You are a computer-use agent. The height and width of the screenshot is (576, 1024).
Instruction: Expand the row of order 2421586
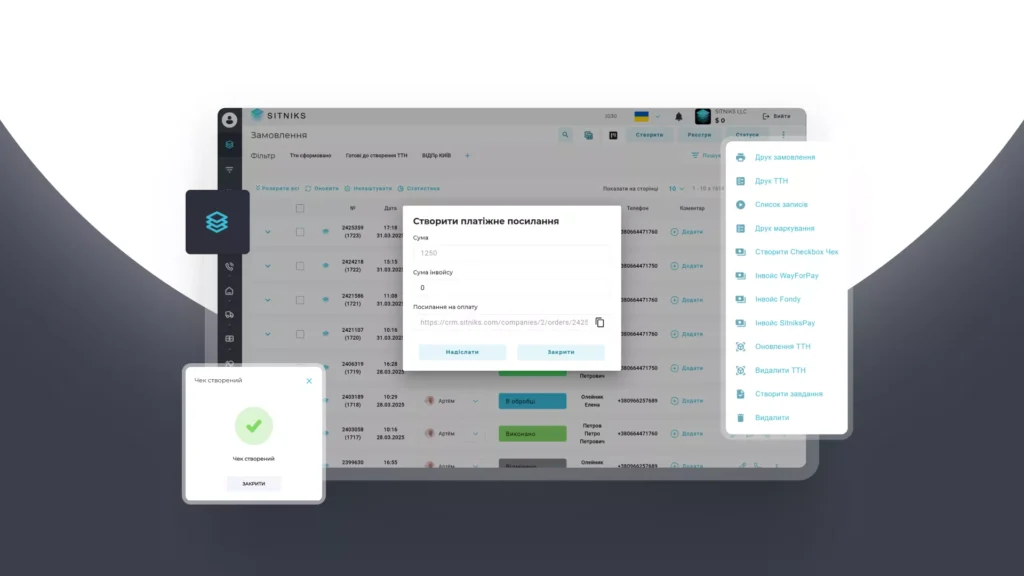[268, 300]
